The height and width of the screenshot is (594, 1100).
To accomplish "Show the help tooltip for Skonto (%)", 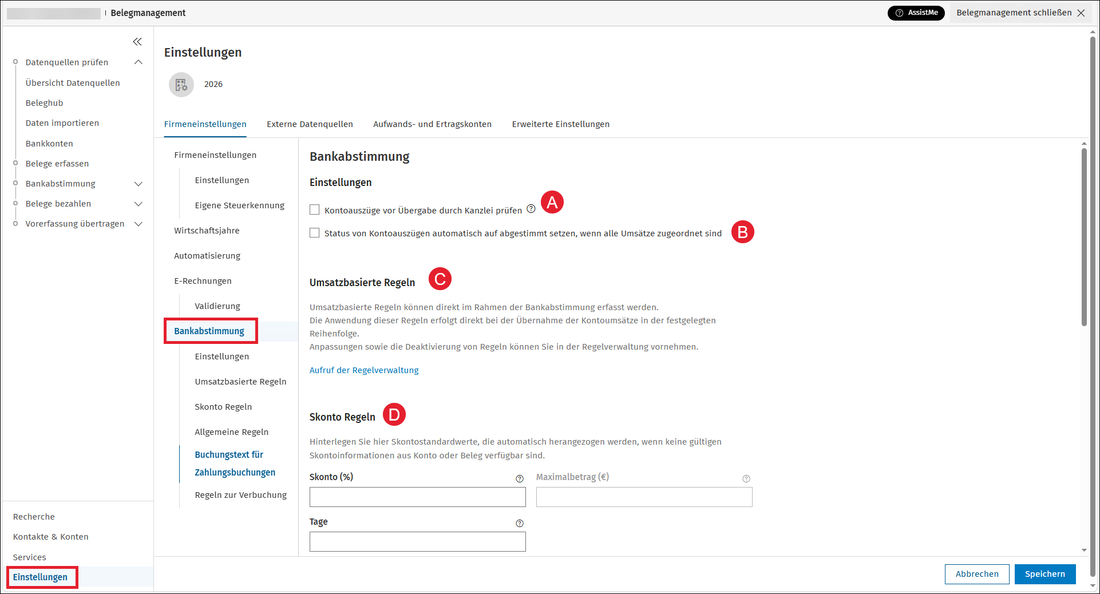I will pyautogui.click(x=520, y=479).
